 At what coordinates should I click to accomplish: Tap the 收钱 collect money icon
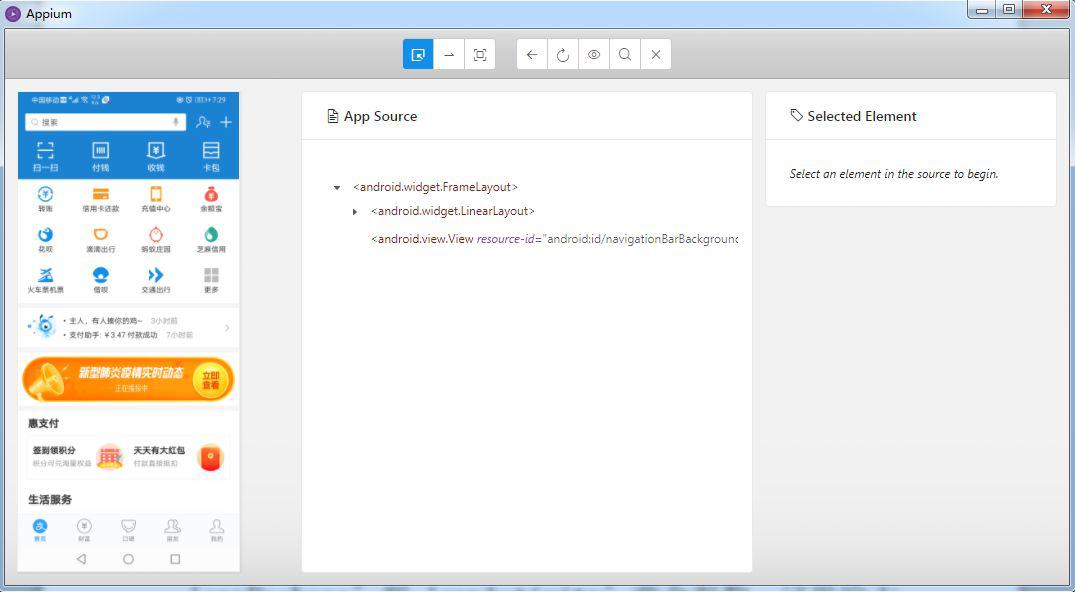coord(156,150)
